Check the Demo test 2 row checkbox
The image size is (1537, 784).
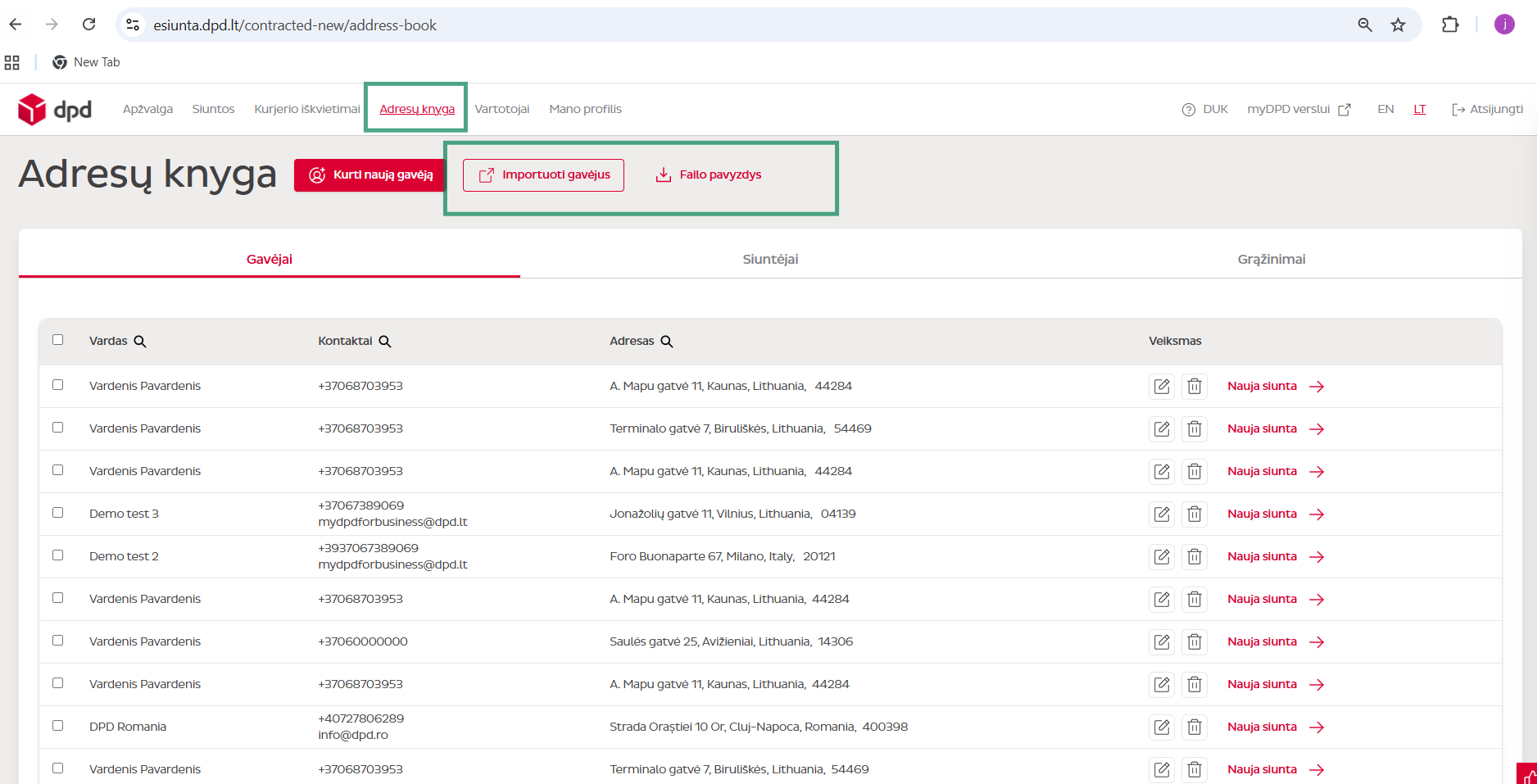click(57, 555)
